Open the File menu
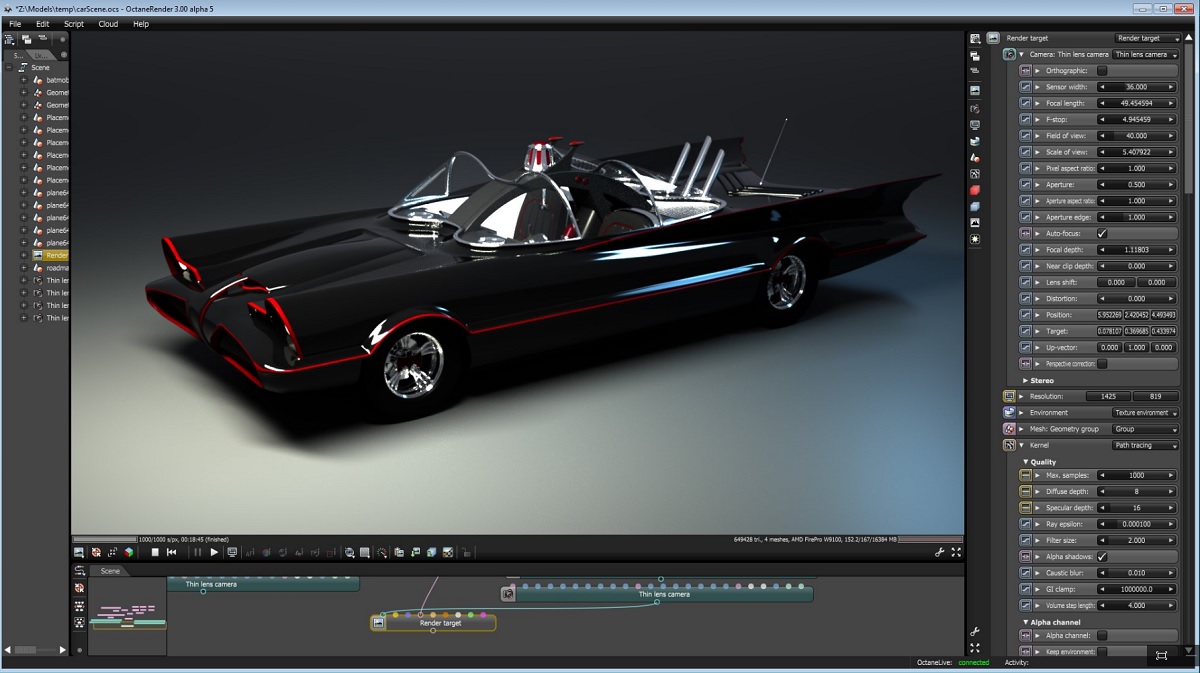 coord(15,24)
